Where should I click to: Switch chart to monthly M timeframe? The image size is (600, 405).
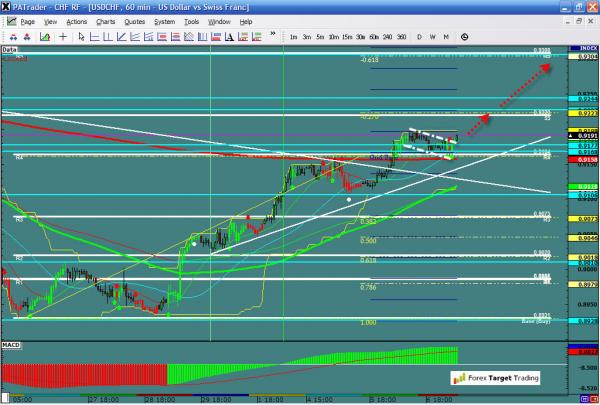click(446, 37)
